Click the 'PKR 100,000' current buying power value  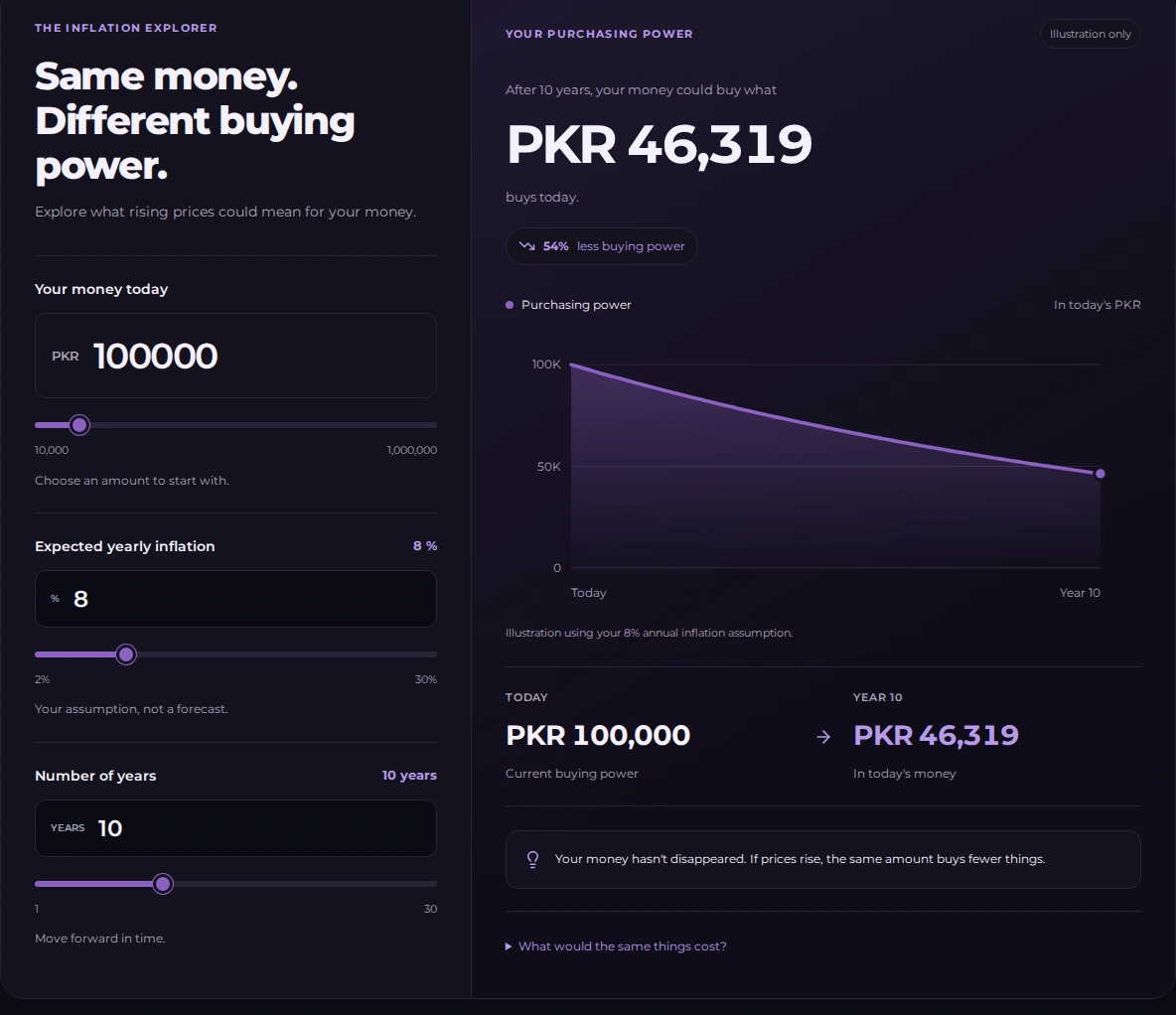598,735
